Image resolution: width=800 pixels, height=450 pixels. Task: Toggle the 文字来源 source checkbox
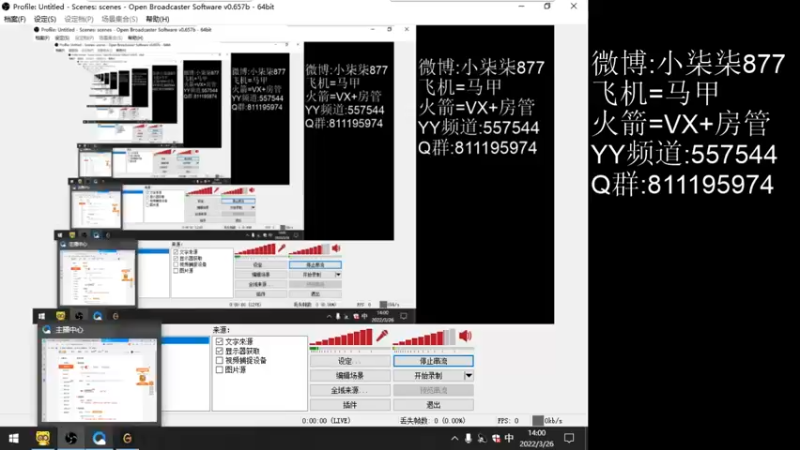219,341
